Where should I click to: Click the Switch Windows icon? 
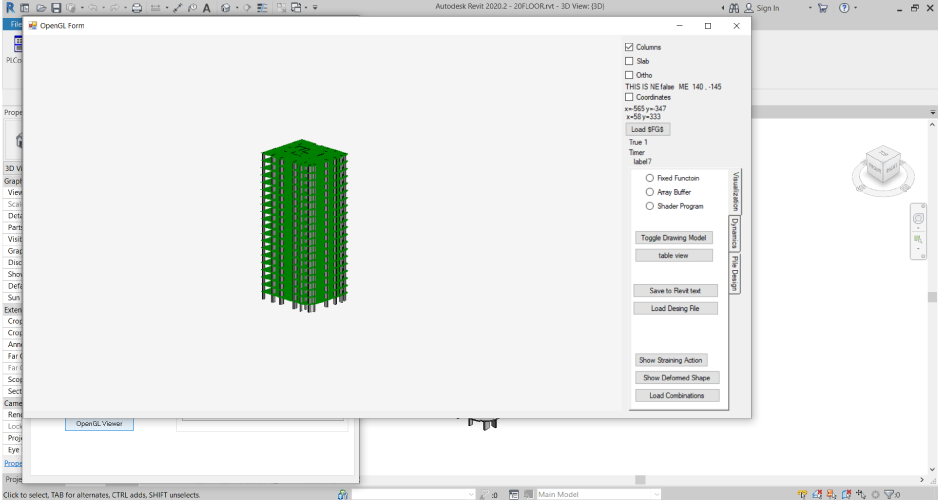click(296, 8)
